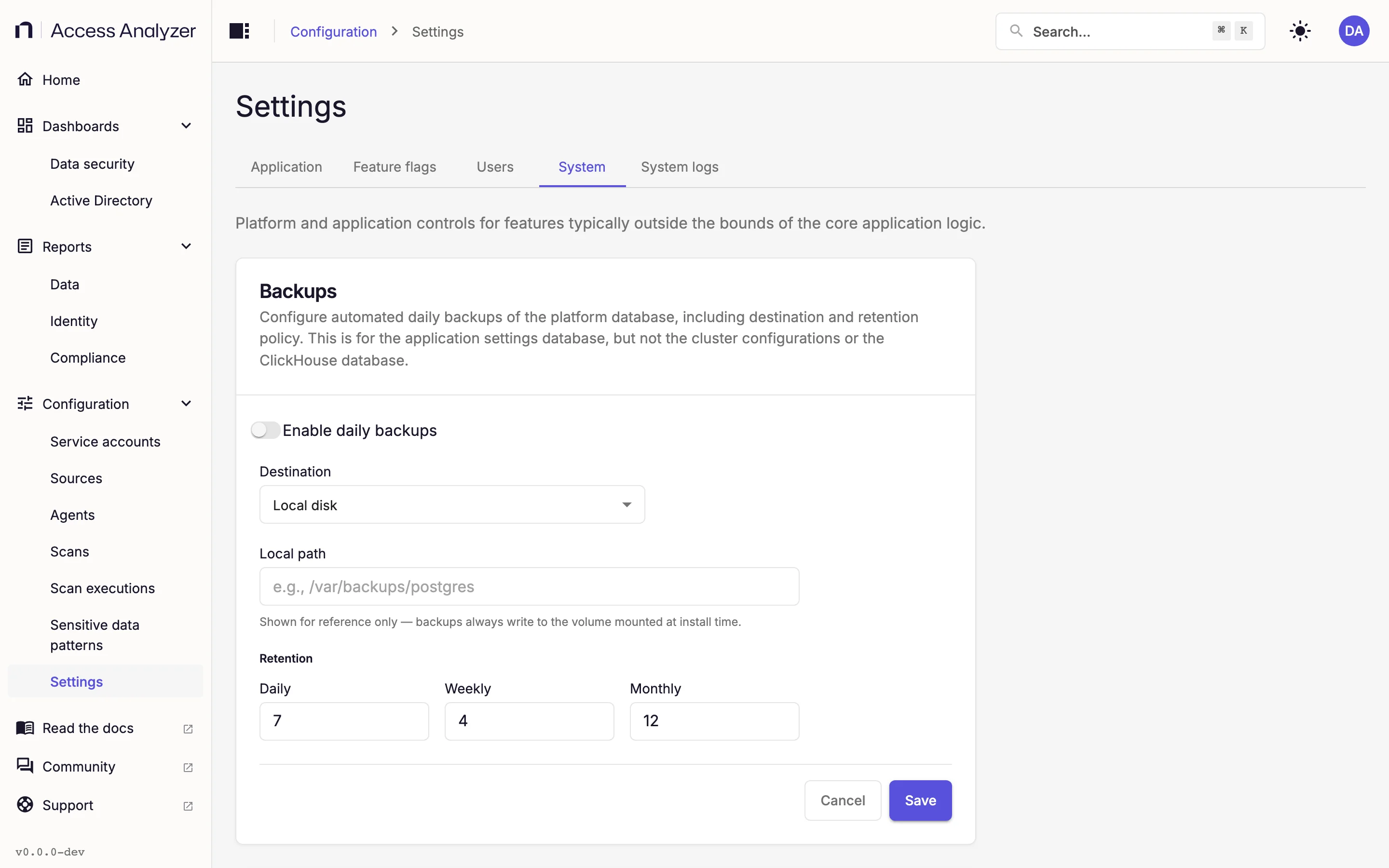Open Scans in the sidebar

point(69,552)
